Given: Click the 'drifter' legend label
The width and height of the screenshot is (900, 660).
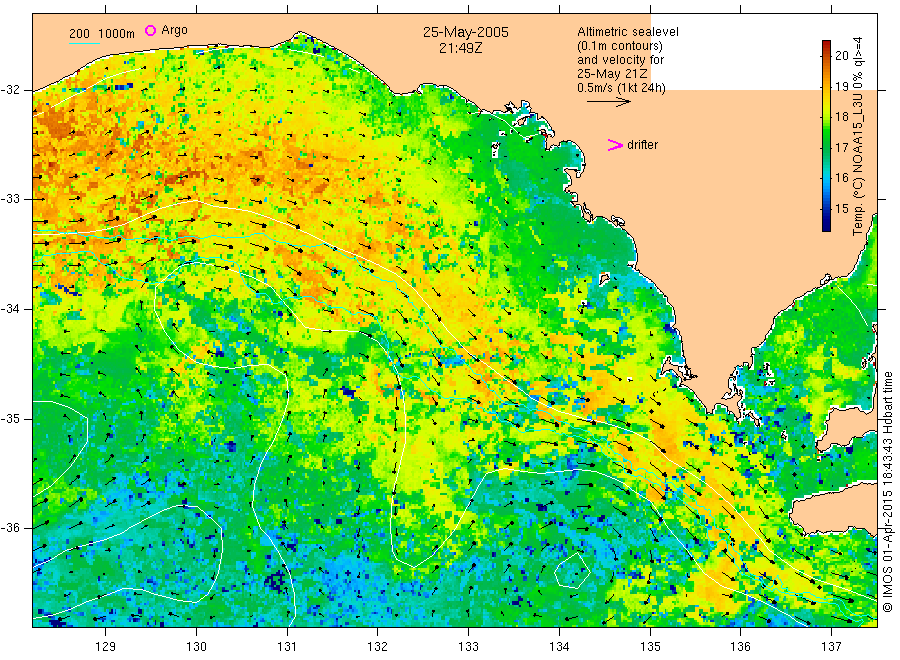Looking at the screenshot, I should pyautogui.click(x=642, y=145).
